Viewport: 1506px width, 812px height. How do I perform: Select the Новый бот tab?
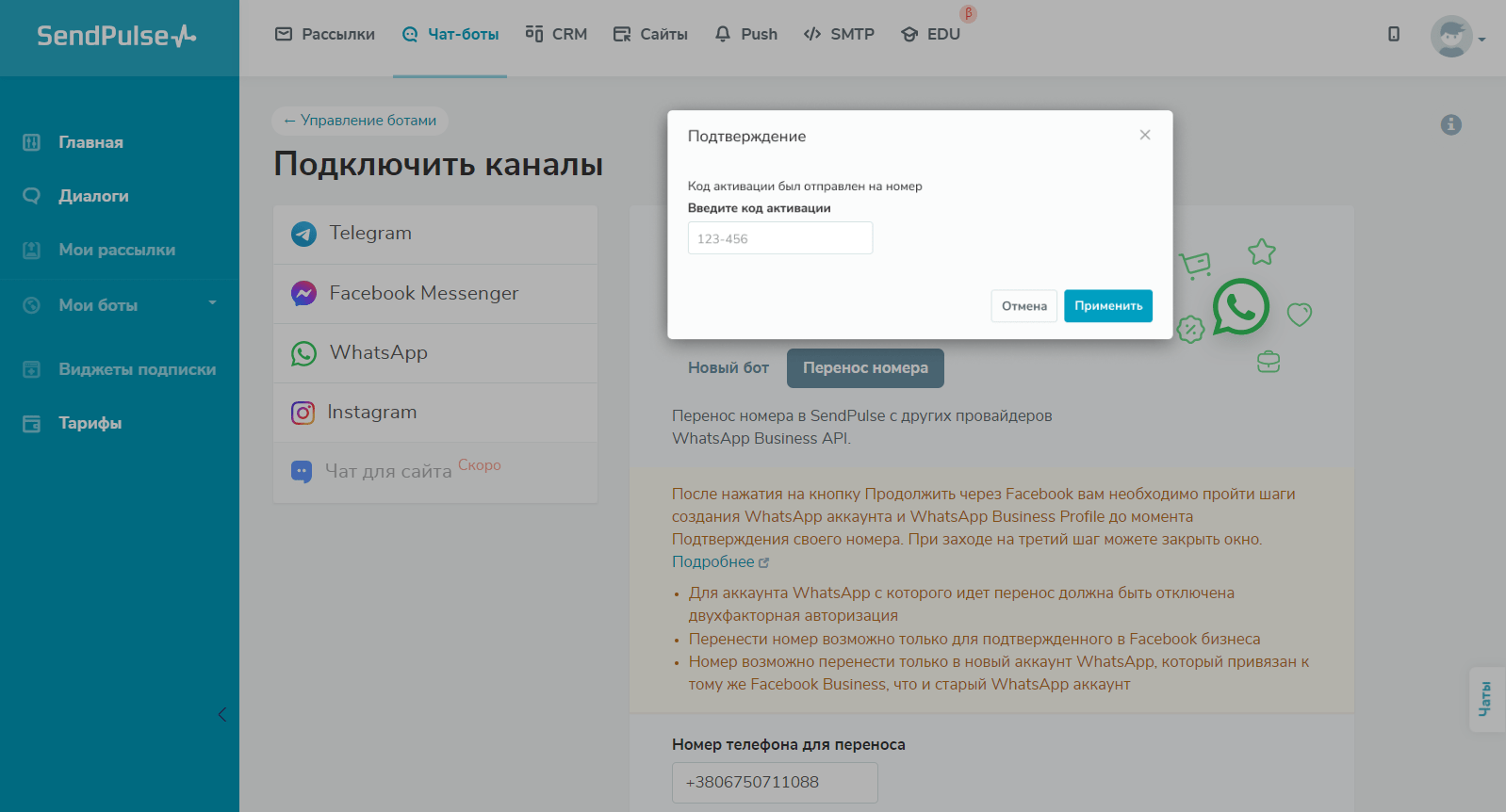tap(728, 368)
